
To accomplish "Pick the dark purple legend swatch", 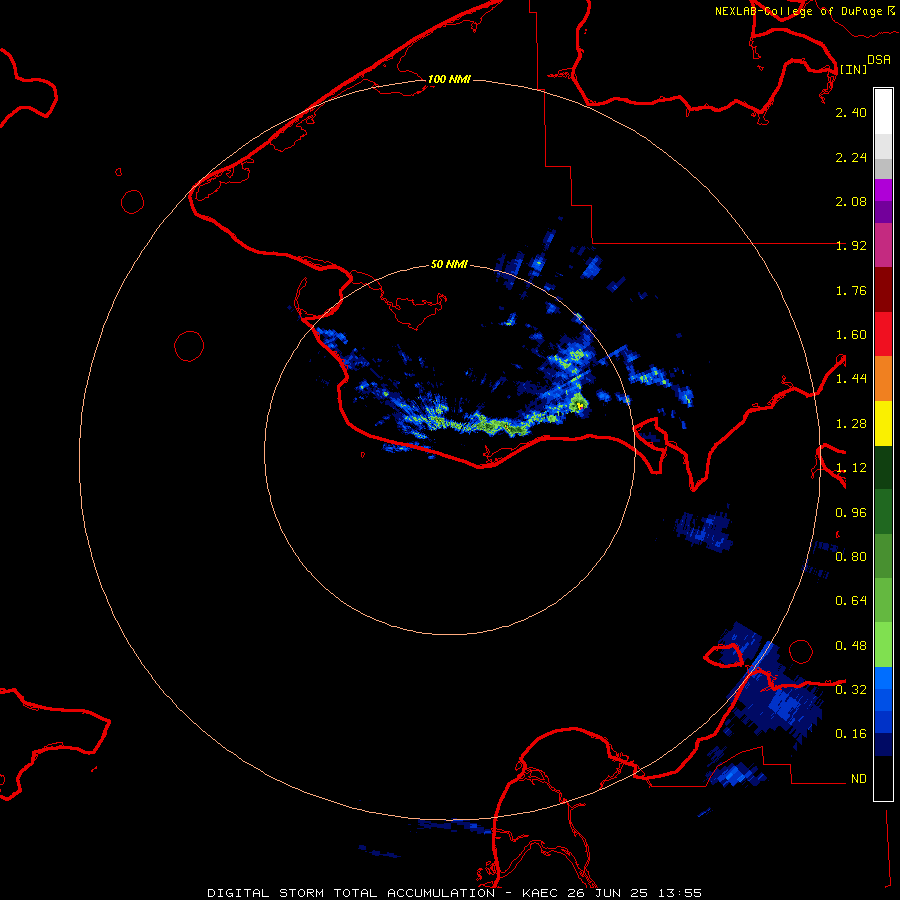I will pos(883,212).
